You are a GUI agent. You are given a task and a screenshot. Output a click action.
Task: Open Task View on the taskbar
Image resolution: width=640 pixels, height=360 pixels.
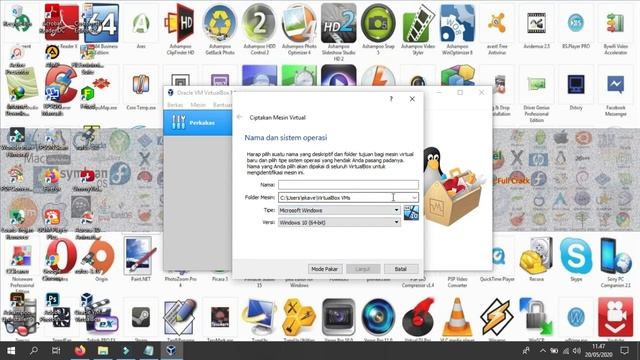56,351
